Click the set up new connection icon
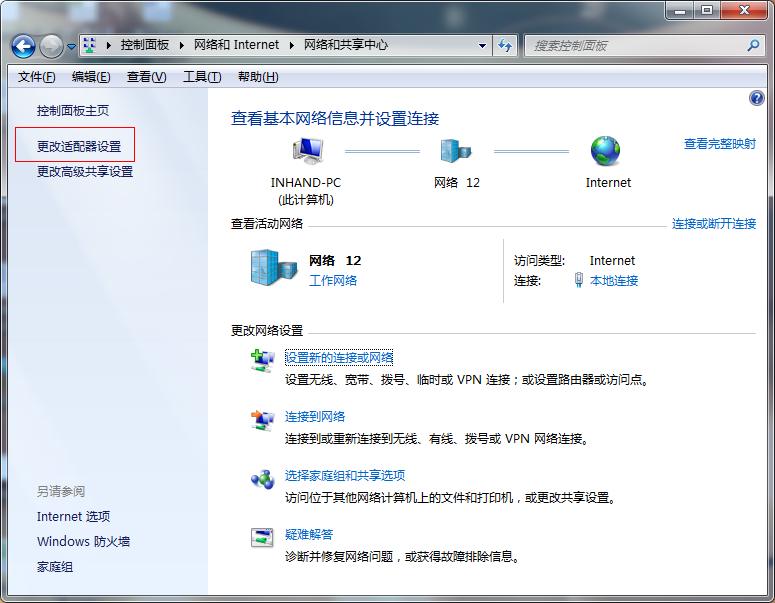This screenshot has width=775, height=603. [x=262, y=361]
